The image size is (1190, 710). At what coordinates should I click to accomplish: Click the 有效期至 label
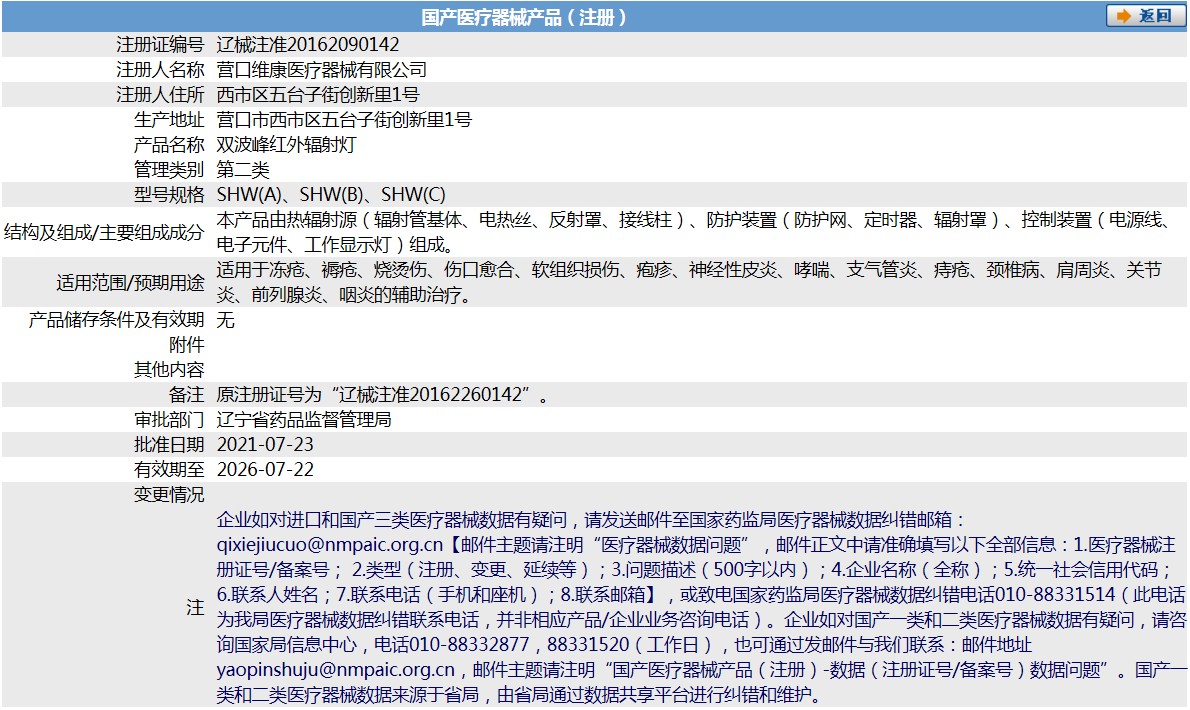(169, 470)
